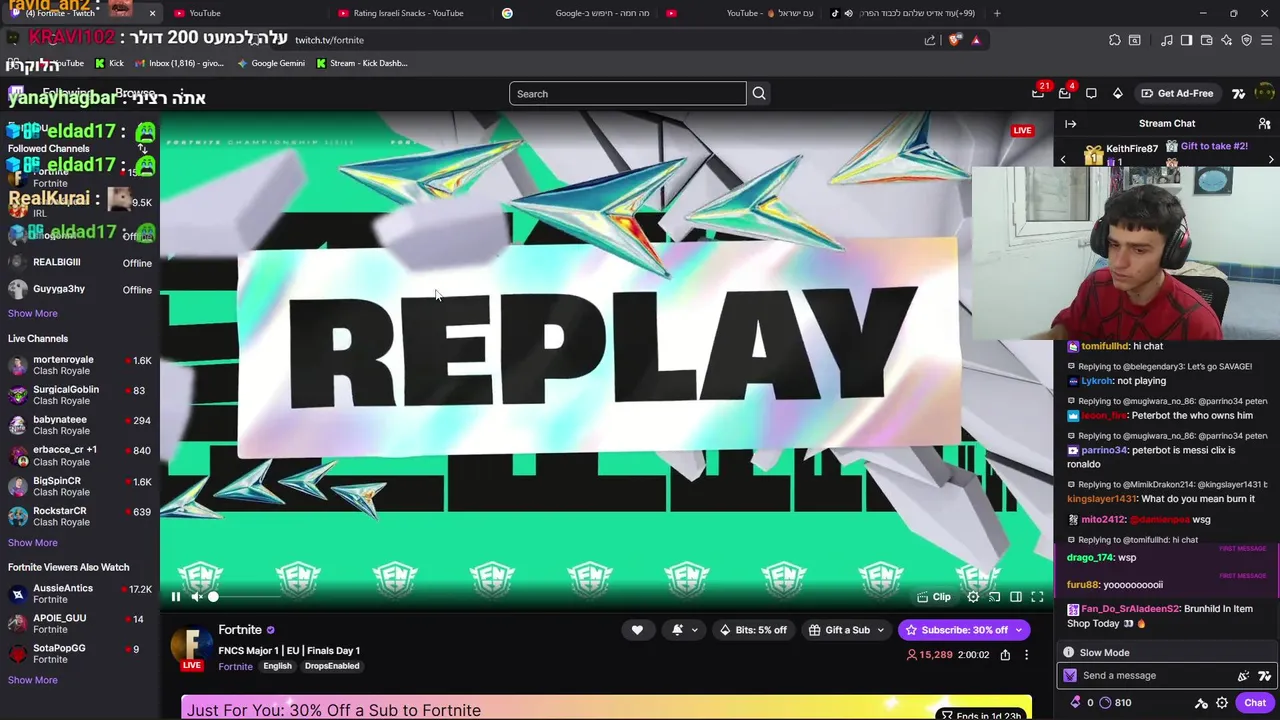The image size is (1280, 720).
Task: Open the browser hamburger main menu
Action: point(1266,40)
